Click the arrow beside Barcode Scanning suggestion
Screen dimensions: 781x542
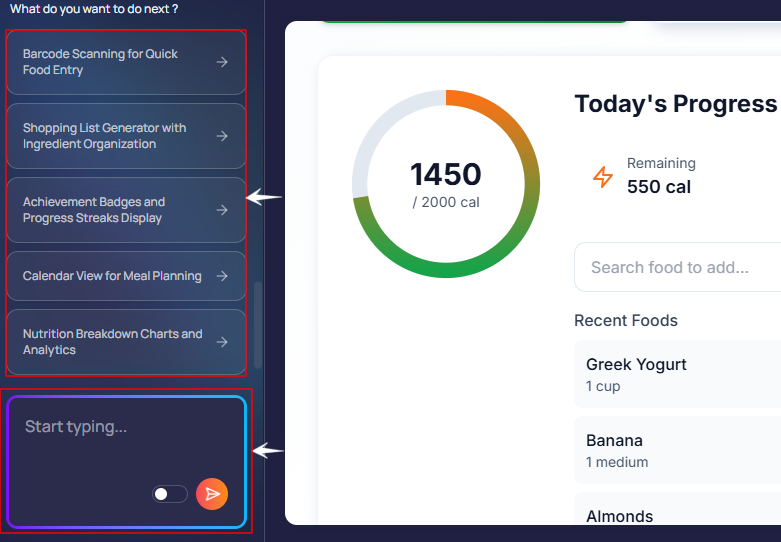pyautogui.click(x=222, y=62)
